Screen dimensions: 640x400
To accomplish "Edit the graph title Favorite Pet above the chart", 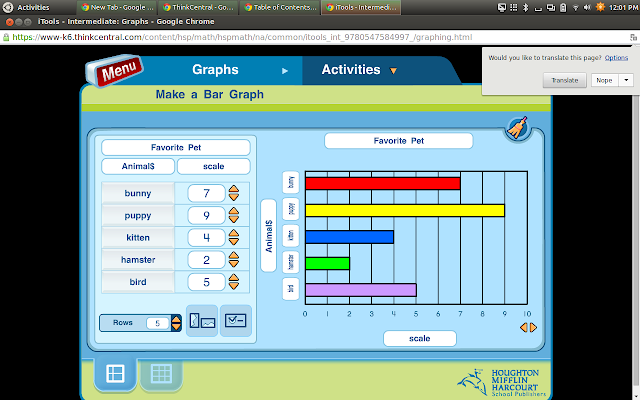I will tap(399, 141).
